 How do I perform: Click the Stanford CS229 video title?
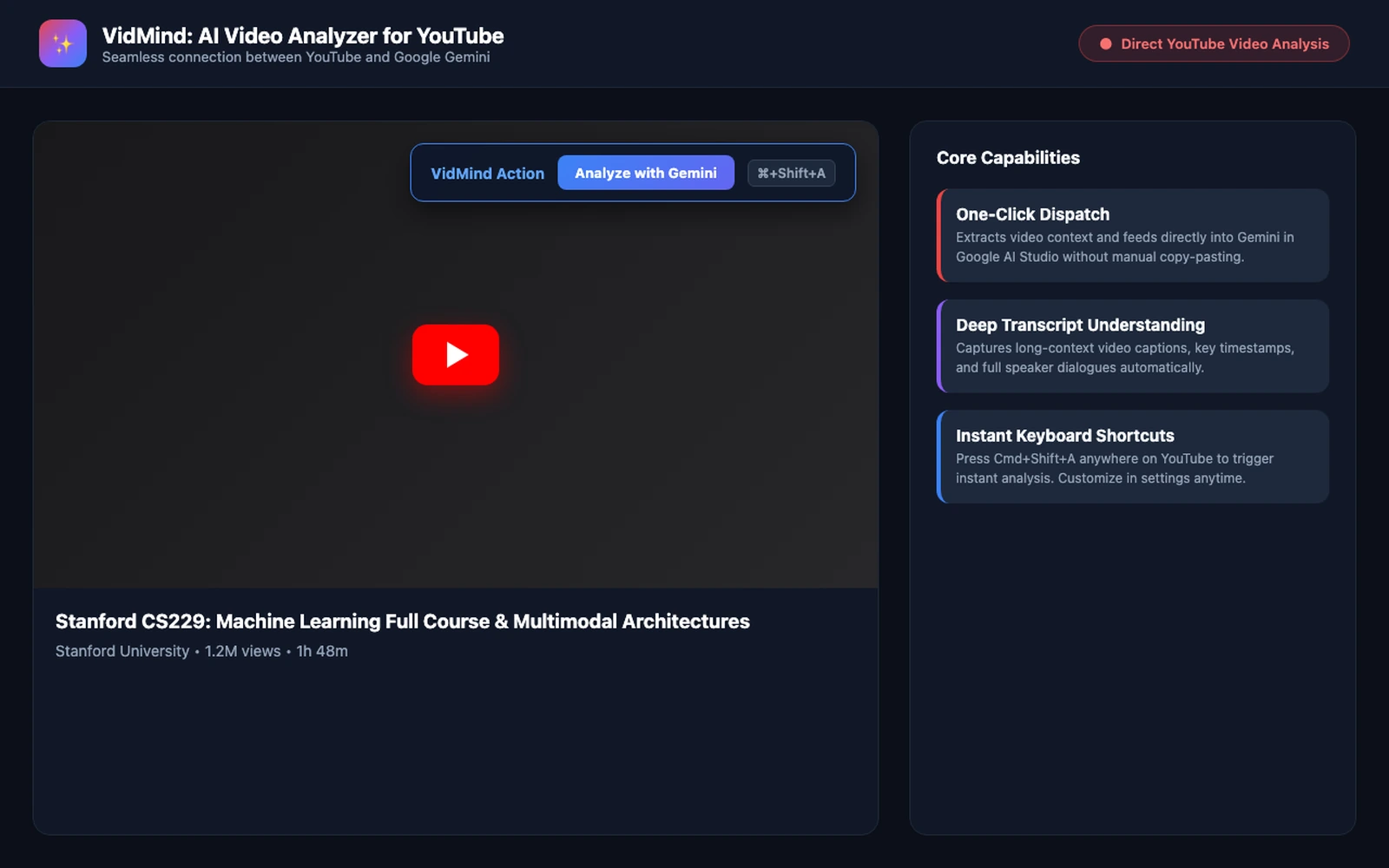[403, 621]
